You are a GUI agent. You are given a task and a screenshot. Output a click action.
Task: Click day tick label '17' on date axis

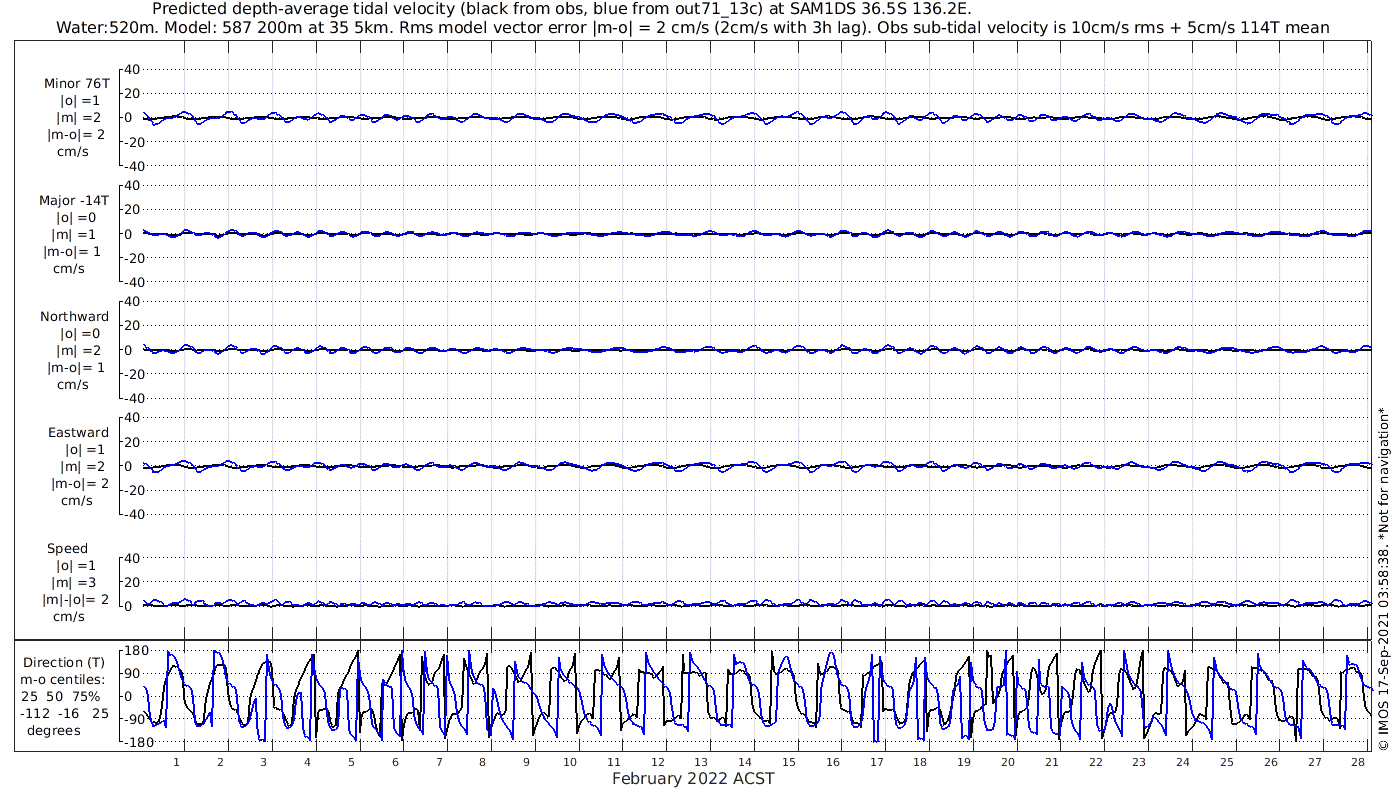(x=876, y=762)
